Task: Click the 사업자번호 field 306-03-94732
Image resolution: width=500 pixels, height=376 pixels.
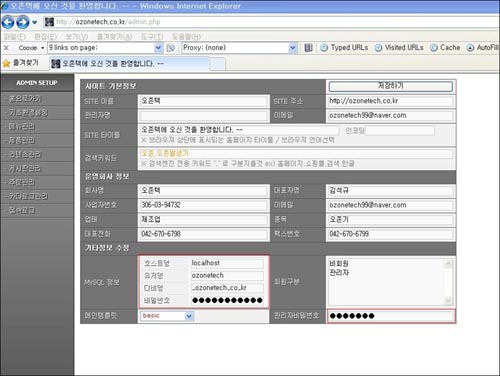Action: tap(203, 205)
